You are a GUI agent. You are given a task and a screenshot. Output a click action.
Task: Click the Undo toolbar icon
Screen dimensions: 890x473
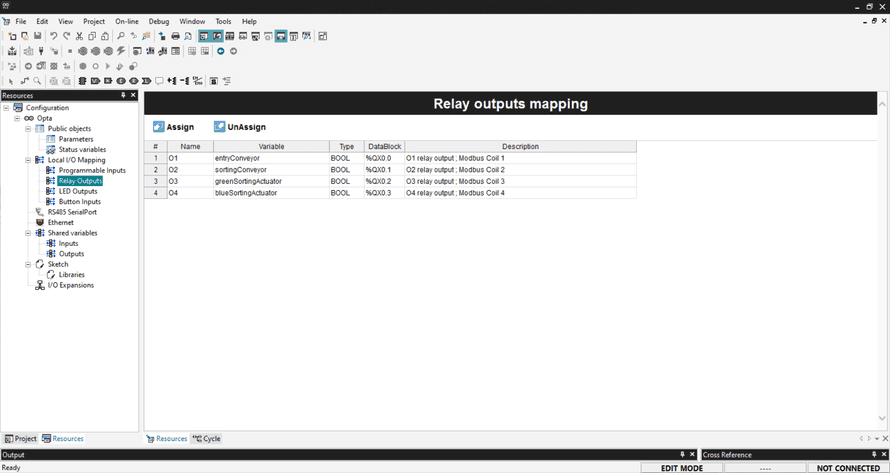click(54, 36)
